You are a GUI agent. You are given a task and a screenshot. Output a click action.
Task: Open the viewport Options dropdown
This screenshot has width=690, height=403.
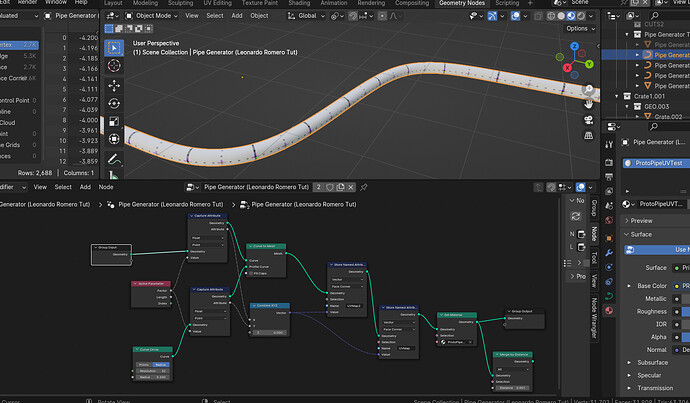[580, 29]
